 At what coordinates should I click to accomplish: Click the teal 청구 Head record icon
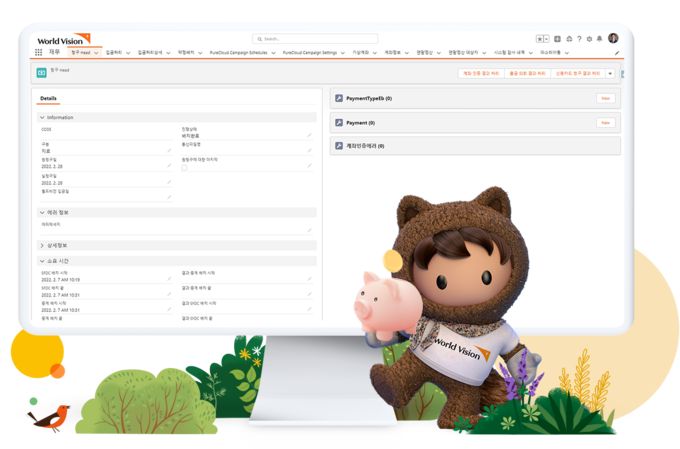(42, 73)
